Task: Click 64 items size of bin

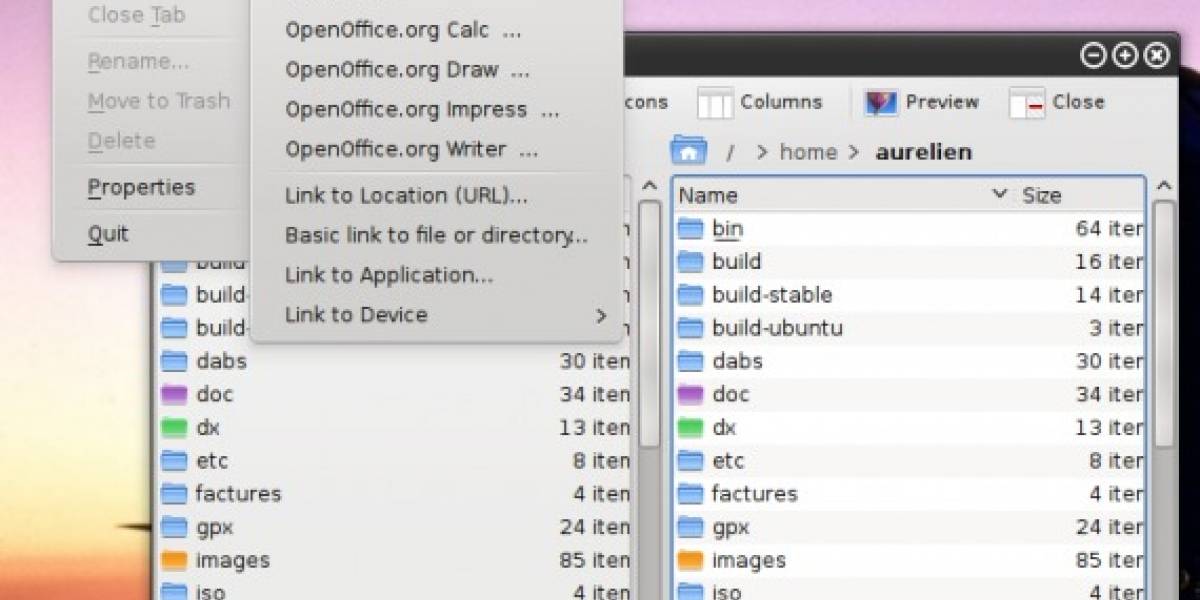Action: (x=1109, y=228)
